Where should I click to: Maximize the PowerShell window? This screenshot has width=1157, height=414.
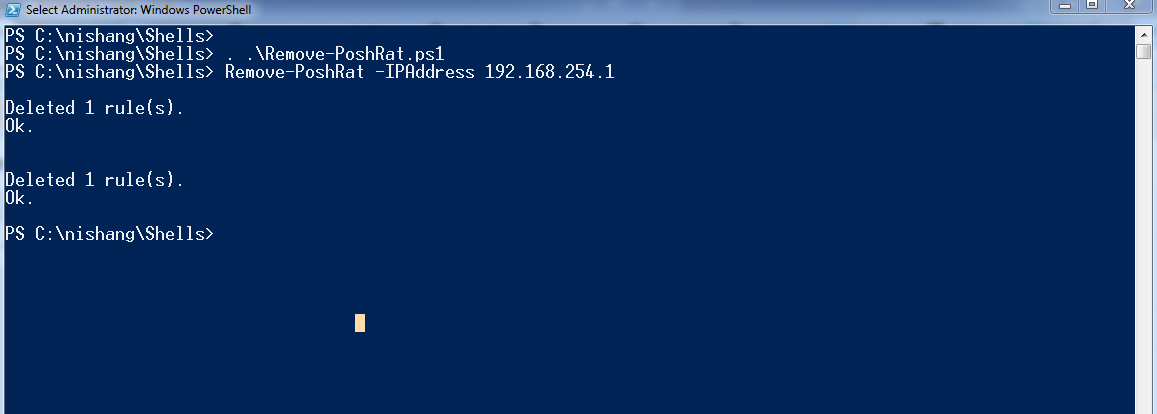(1091, 6)
